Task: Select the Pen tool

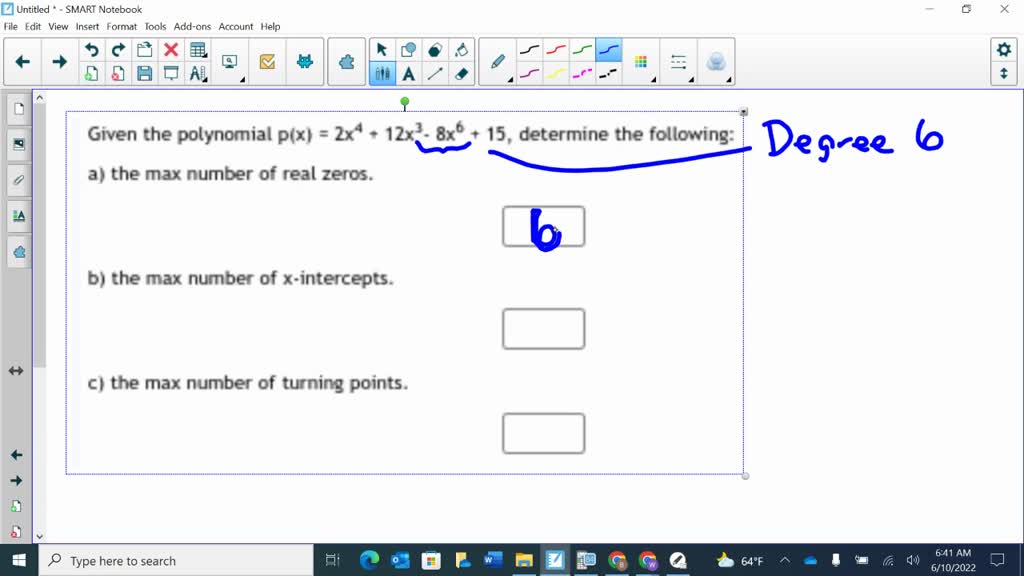Action: coord(497,60)
